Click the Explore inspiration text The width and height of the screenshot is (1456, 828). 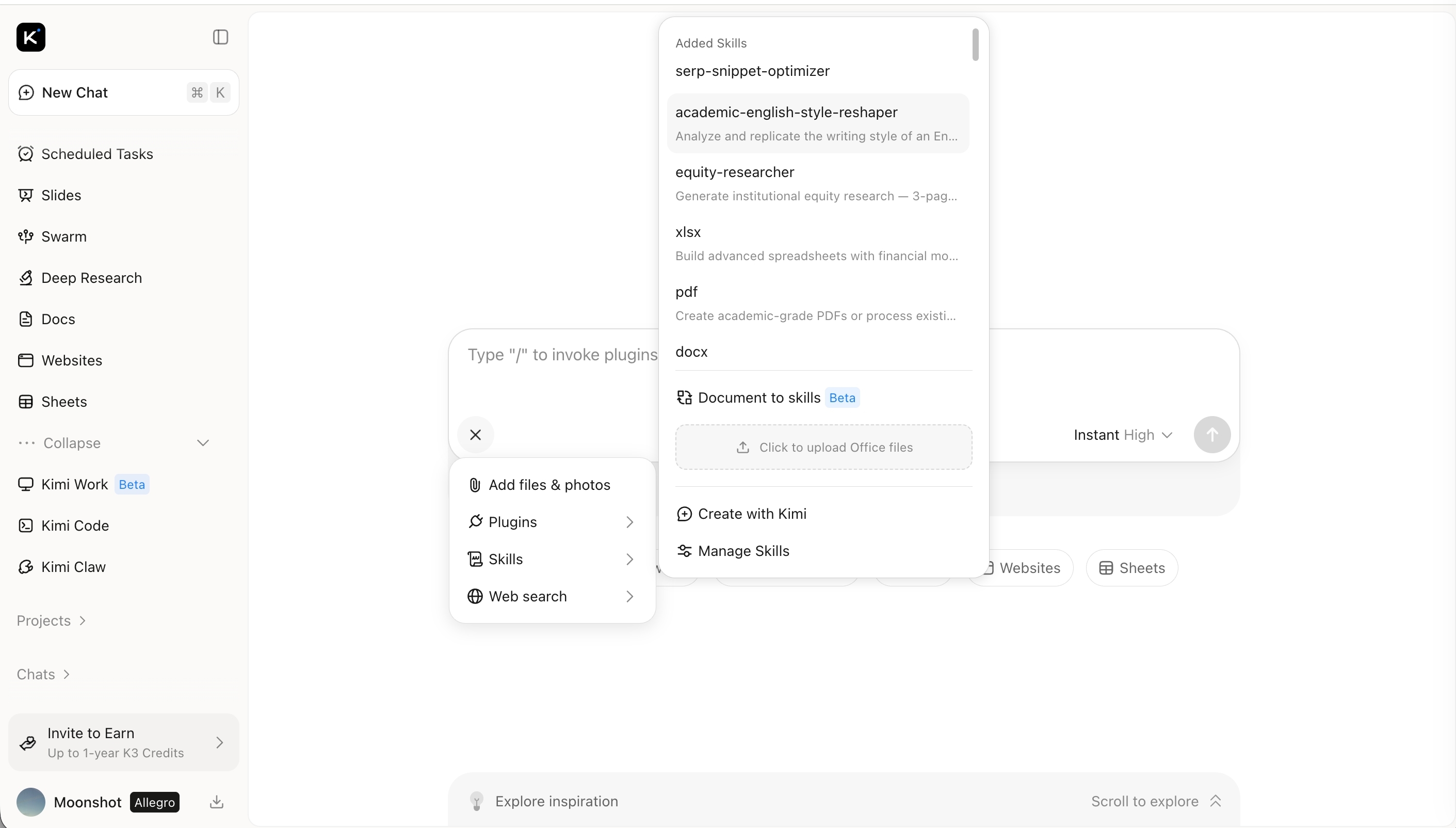pyautogui.click(x=557, y=802)
